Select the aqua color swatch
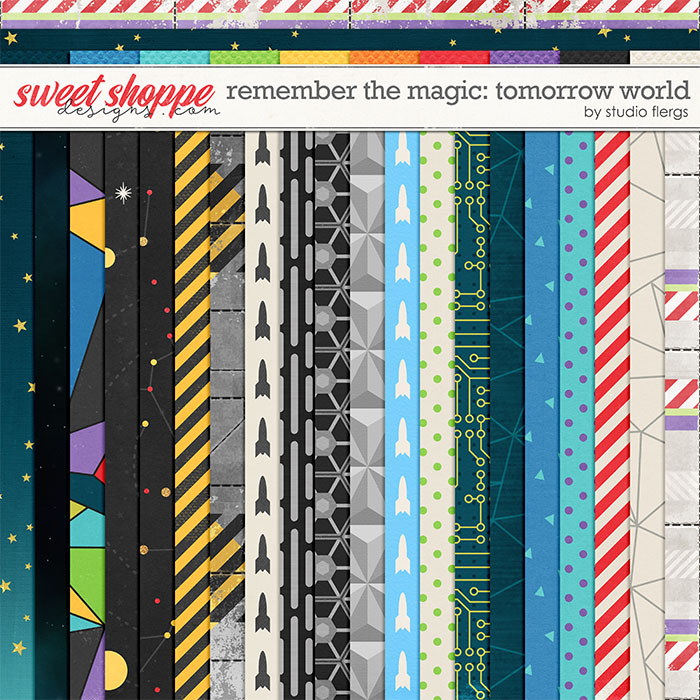This screenshot has height=700, width=700. [x=175, y=57]
